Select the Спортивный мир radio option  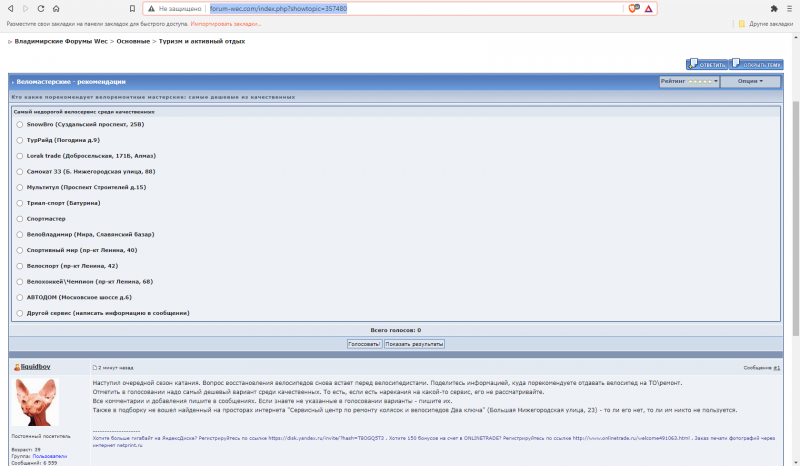coord(20,251)
